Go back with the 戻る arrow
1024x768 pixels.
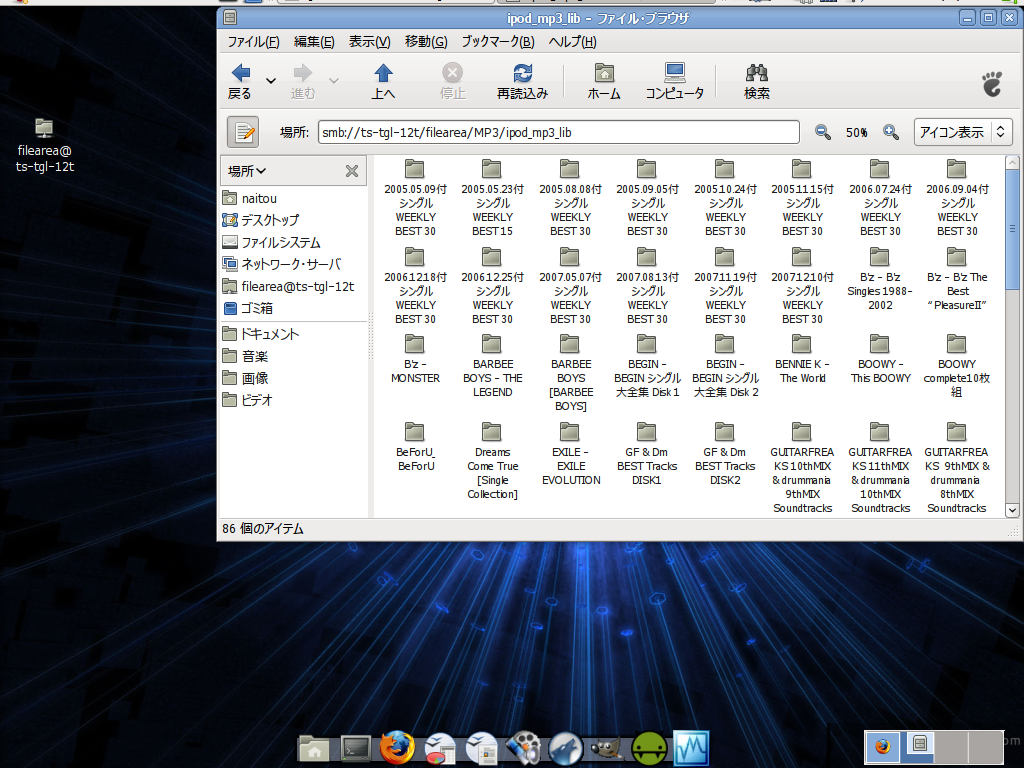pyautogui.click(x=240, y=81)
